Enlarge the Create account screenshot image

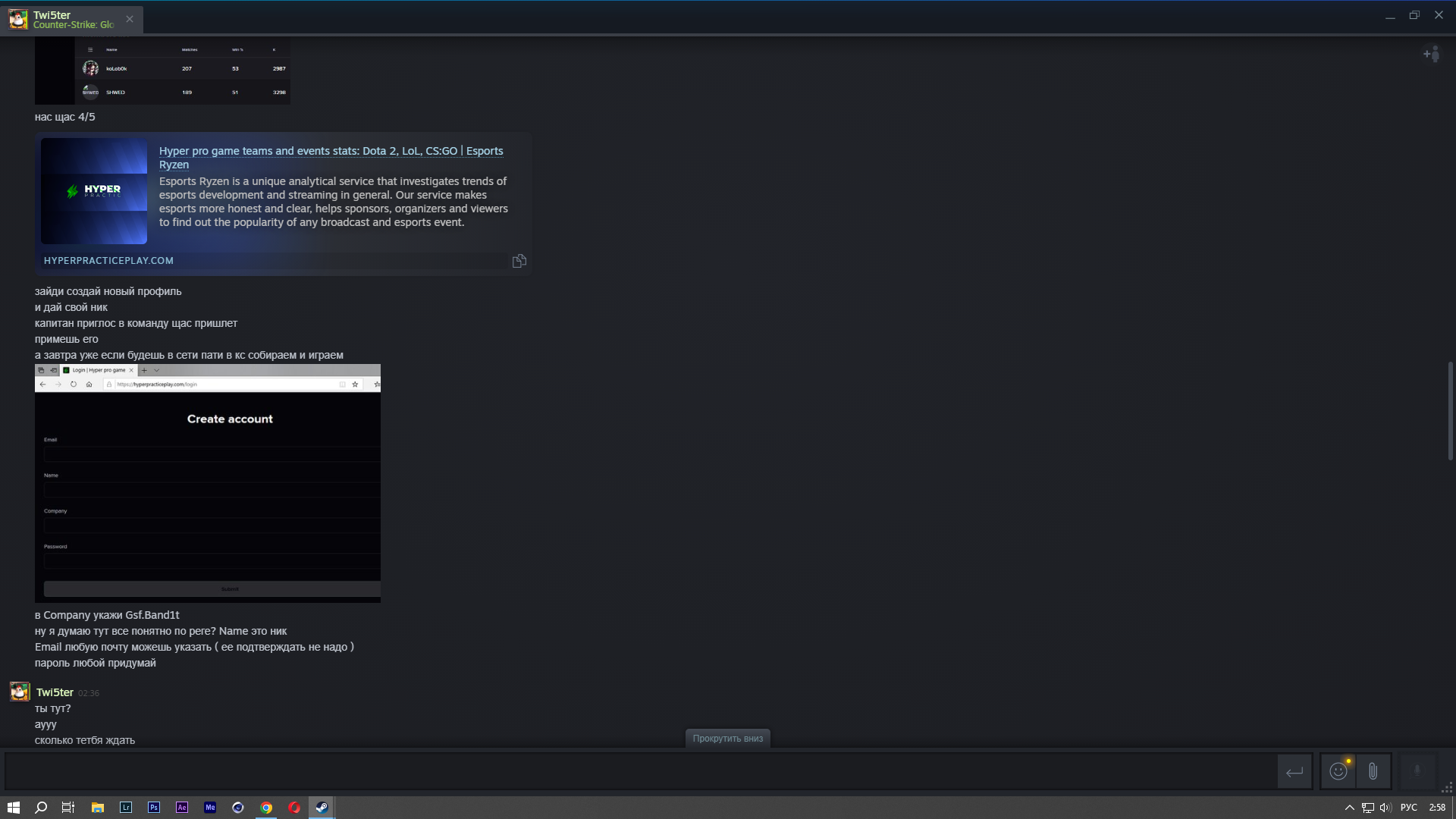pos(208,483)
